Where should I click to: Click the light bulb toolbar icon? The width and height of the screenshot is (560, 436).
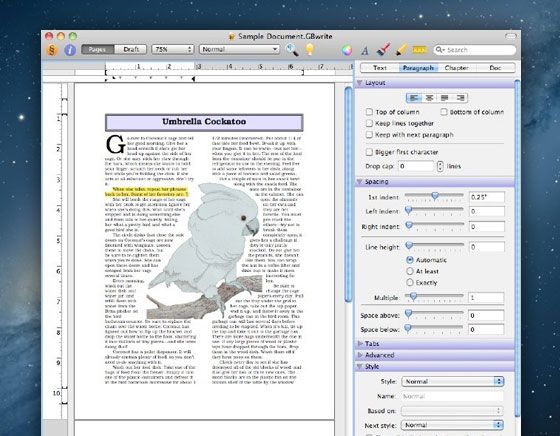tap(310, 49)
